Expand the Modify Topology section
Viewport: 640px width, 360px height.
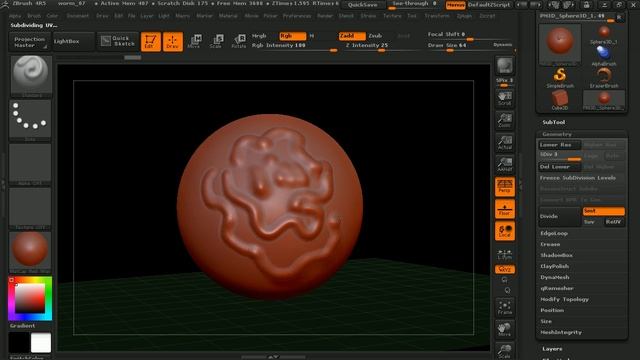pyautogui.click(x=564, y=300)
